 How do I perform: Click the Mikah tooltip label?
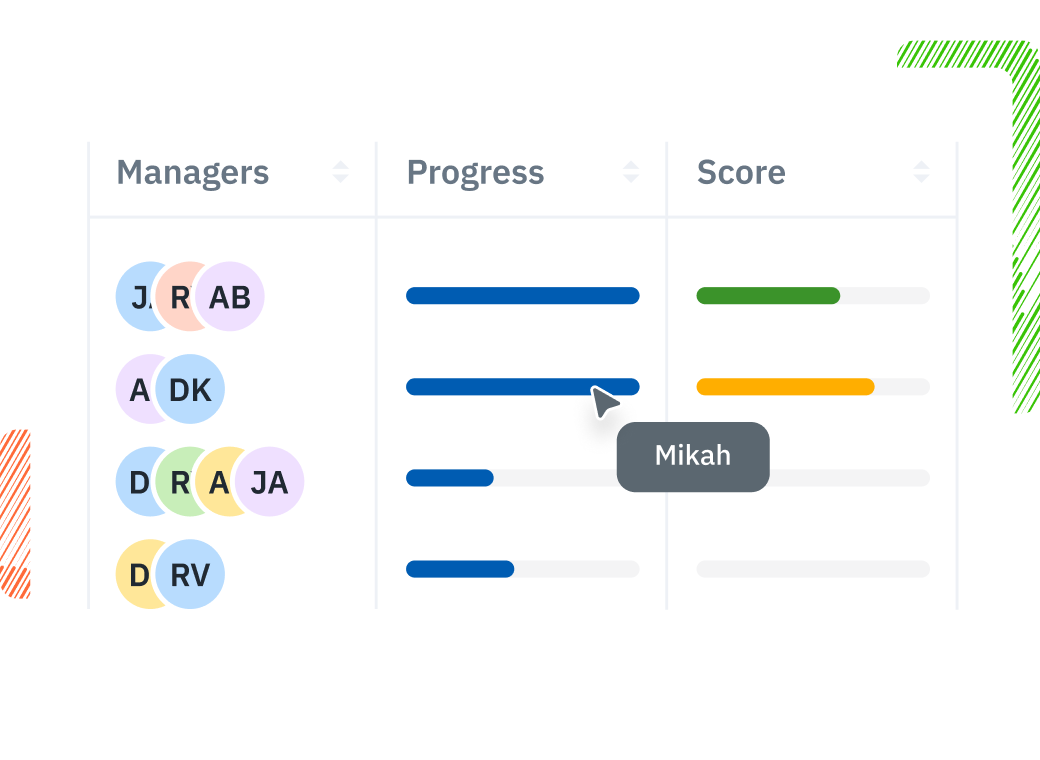click(x=693, y=457)
